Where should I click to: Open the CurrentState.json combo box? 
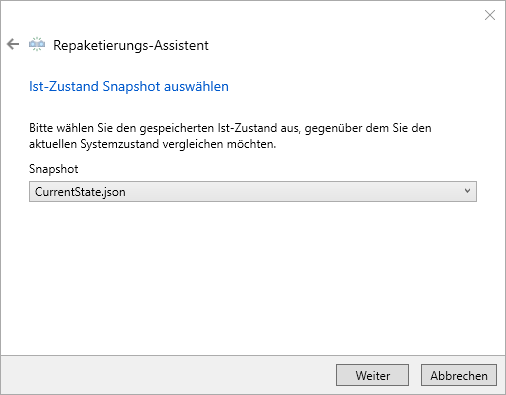point(253,192)
